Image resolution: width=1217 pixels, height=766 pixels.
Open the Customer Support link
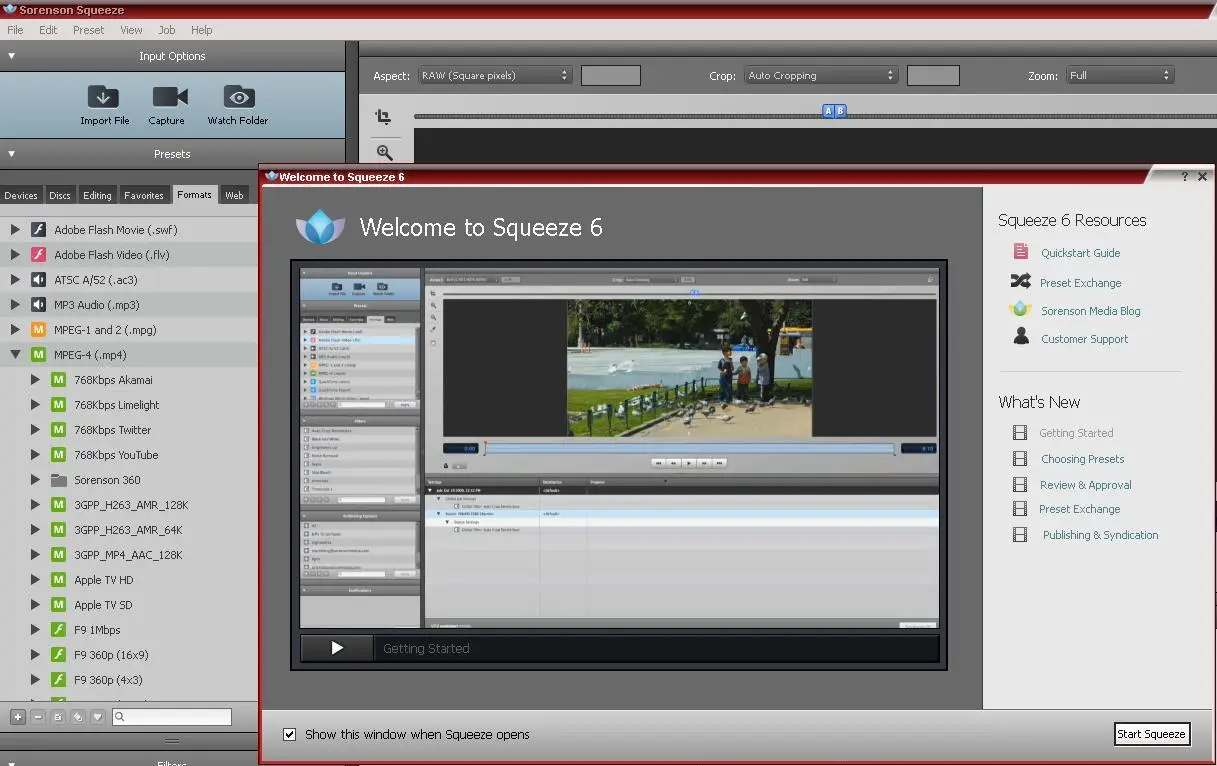pos(1084,339)
